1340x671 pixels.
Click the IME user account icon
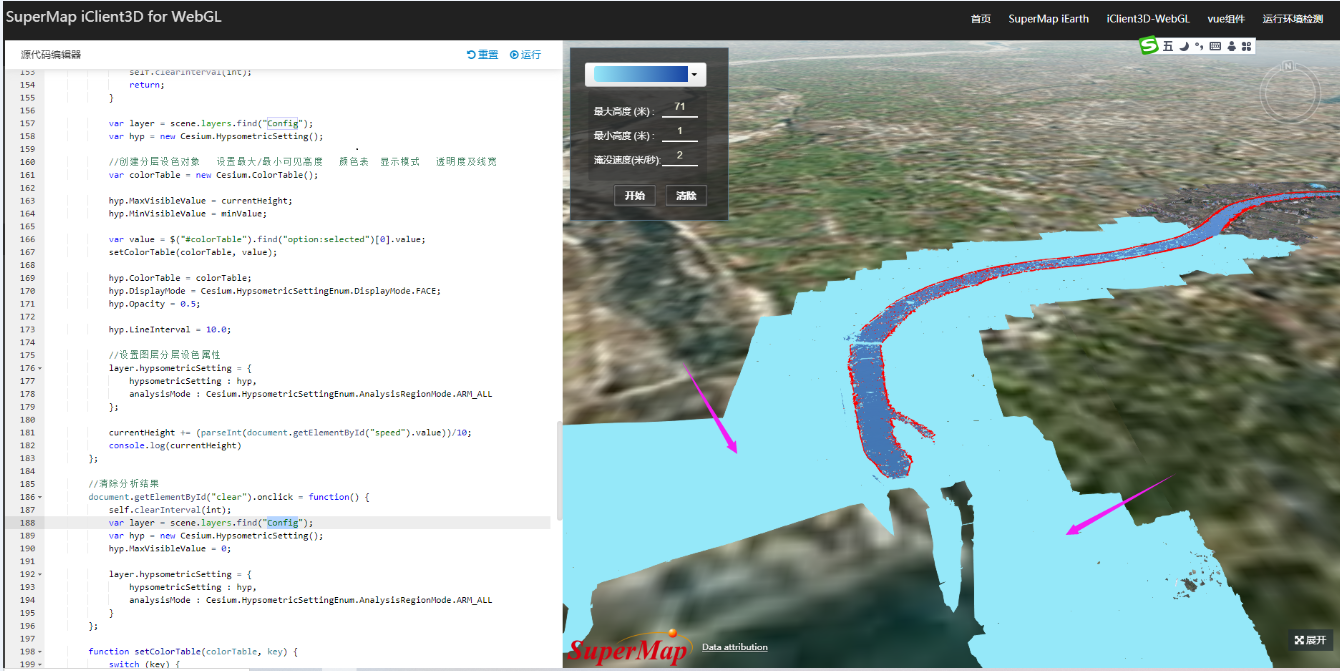pyautogui.click(x=1231, y=46)
